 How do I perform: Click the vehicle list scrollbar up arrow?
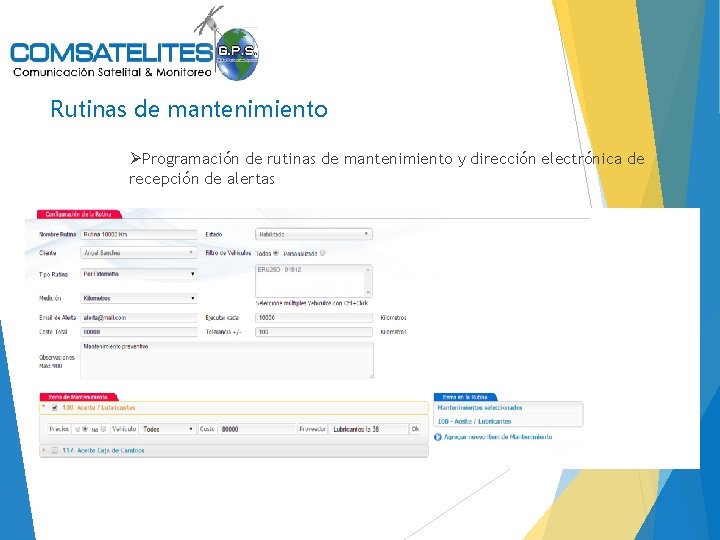[368, 270]
